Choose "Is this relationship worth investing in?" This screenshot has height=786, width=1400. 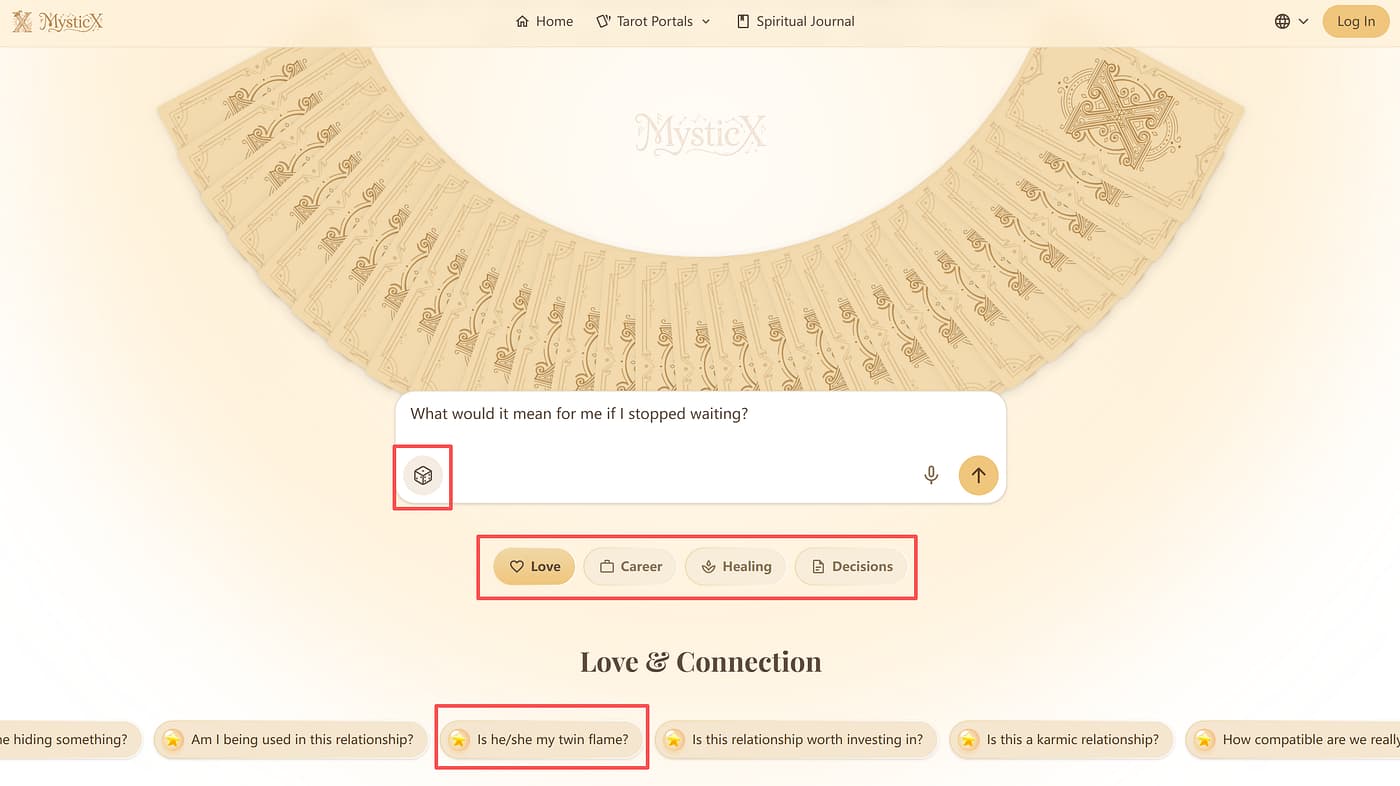806,740
